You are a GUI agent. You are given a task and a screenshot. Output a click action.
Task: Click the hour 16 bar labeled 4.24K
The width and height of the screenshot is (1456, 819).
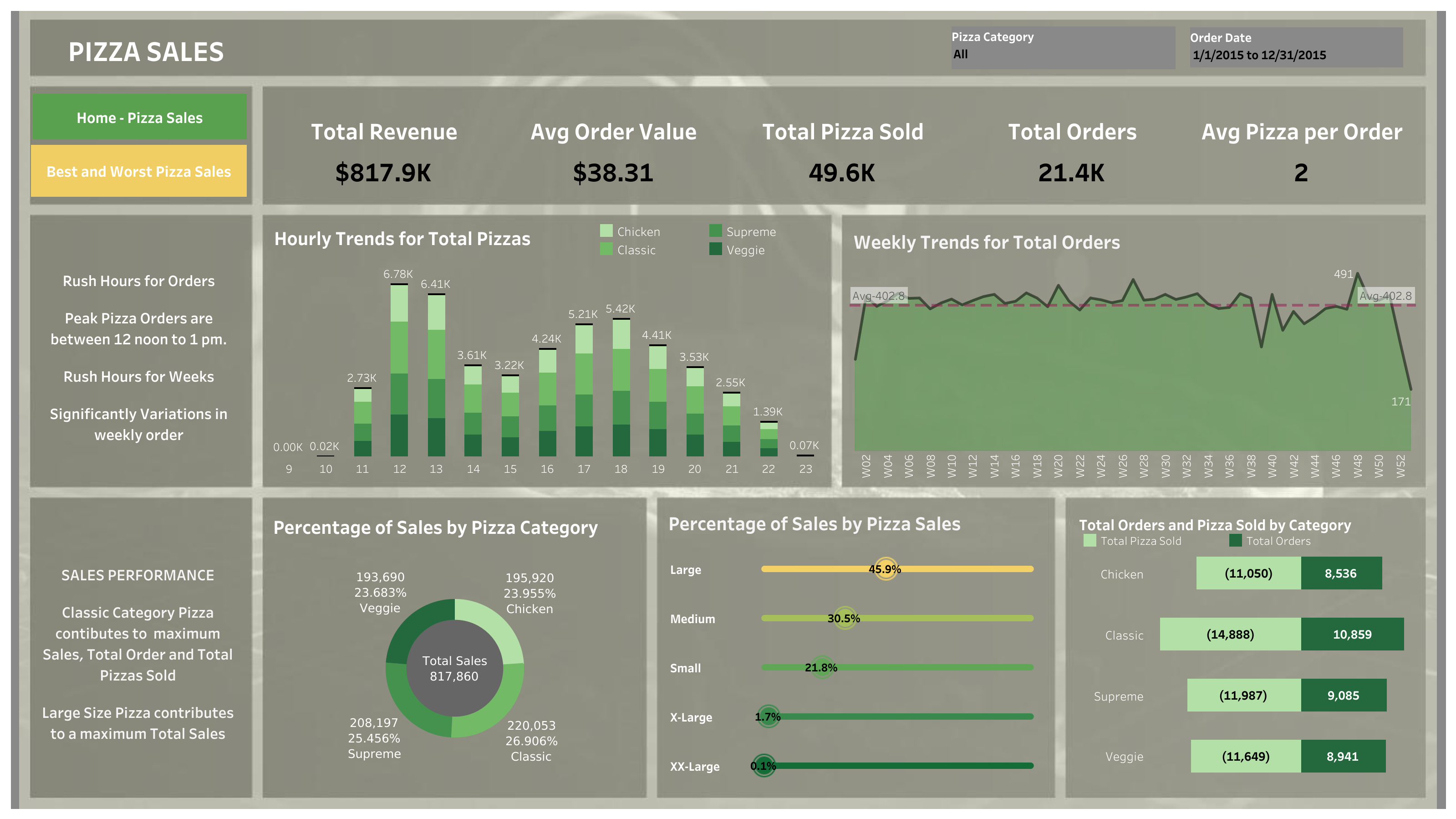pos(547,403)
